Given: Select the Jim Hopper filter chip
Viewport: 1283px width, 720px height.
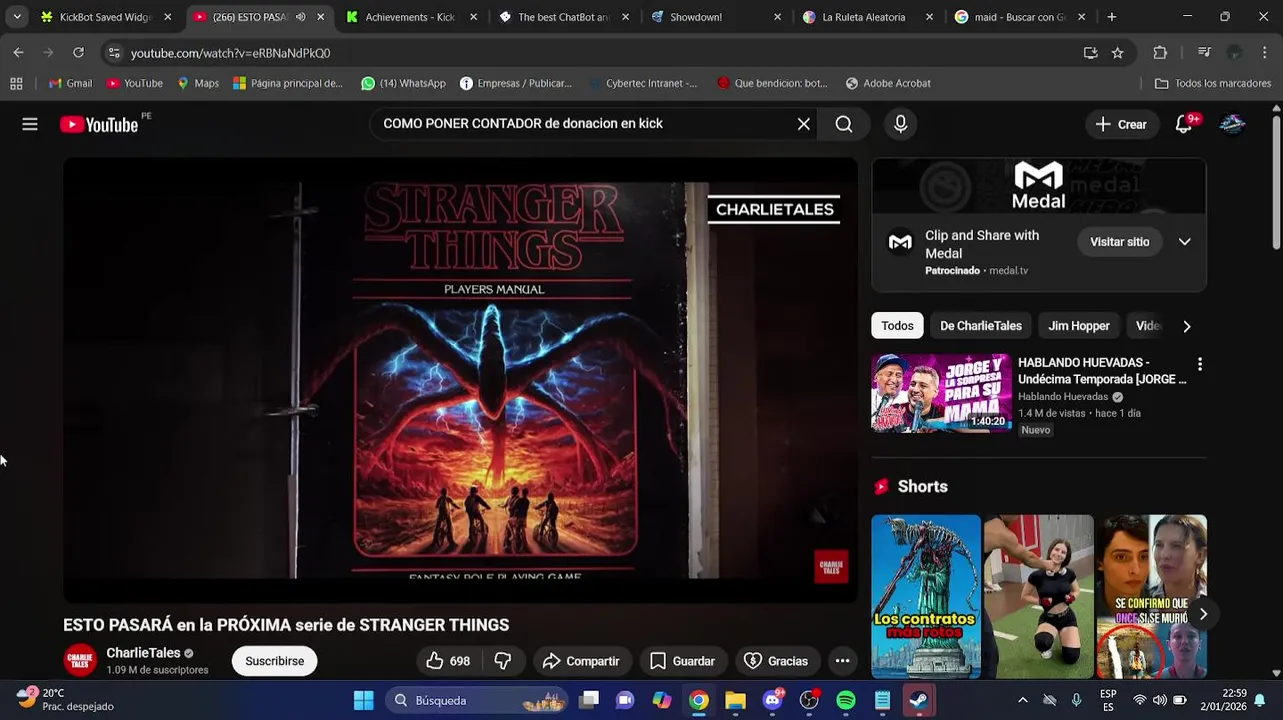Looking at the screenshot, I should point(1079,326).
